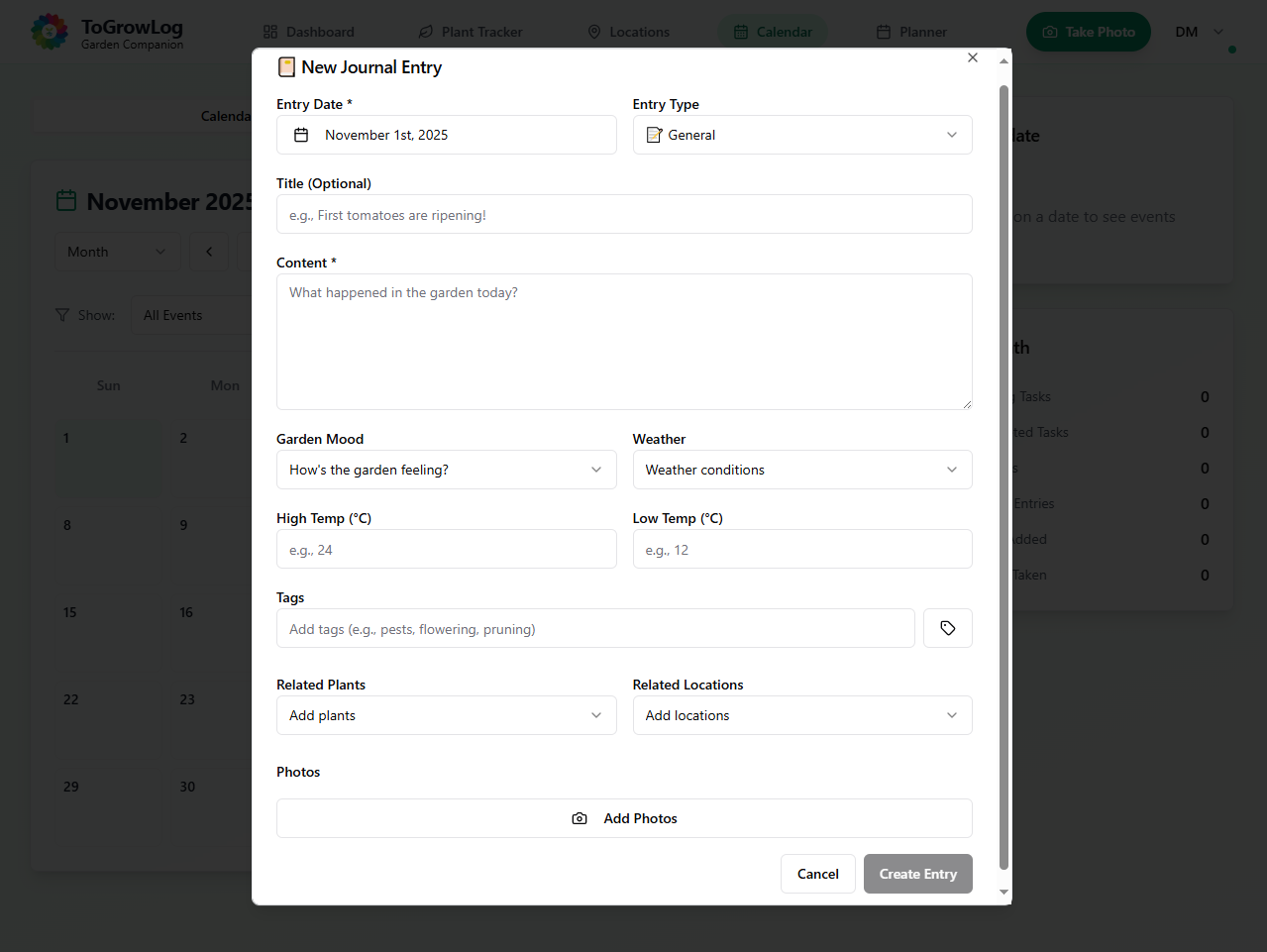
Task: Select the Low Temp input field
Action: click(801, 549)
